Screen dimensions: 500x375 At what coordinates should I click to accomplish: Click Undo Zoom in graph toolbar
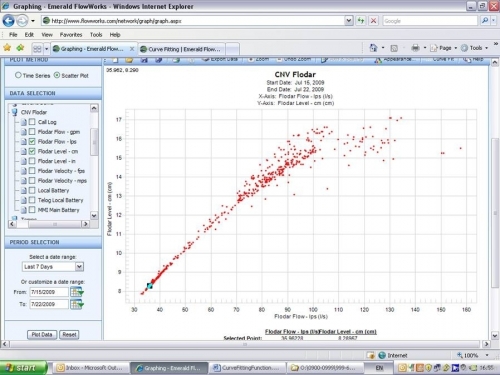tap(294, 60)
